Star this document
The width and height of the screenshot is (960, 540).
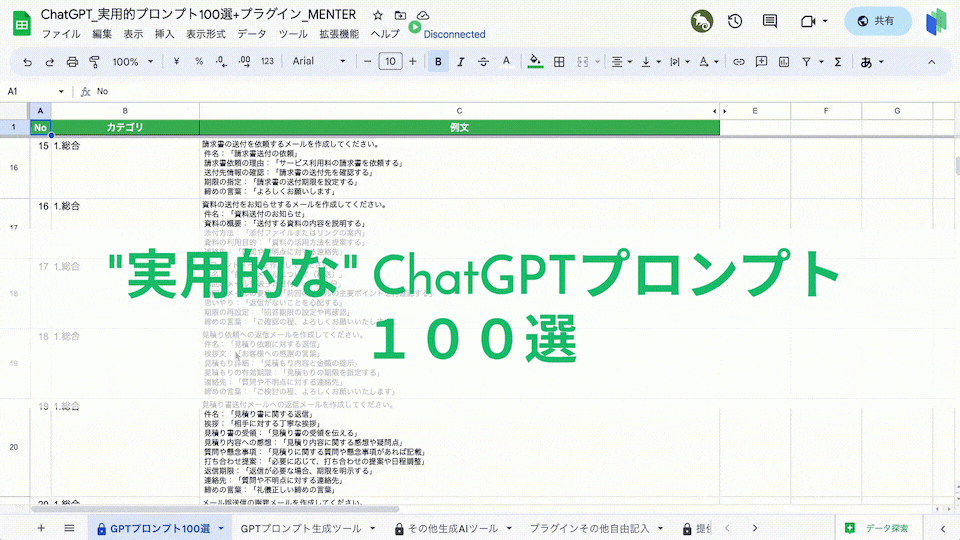[x=378, y=15]
